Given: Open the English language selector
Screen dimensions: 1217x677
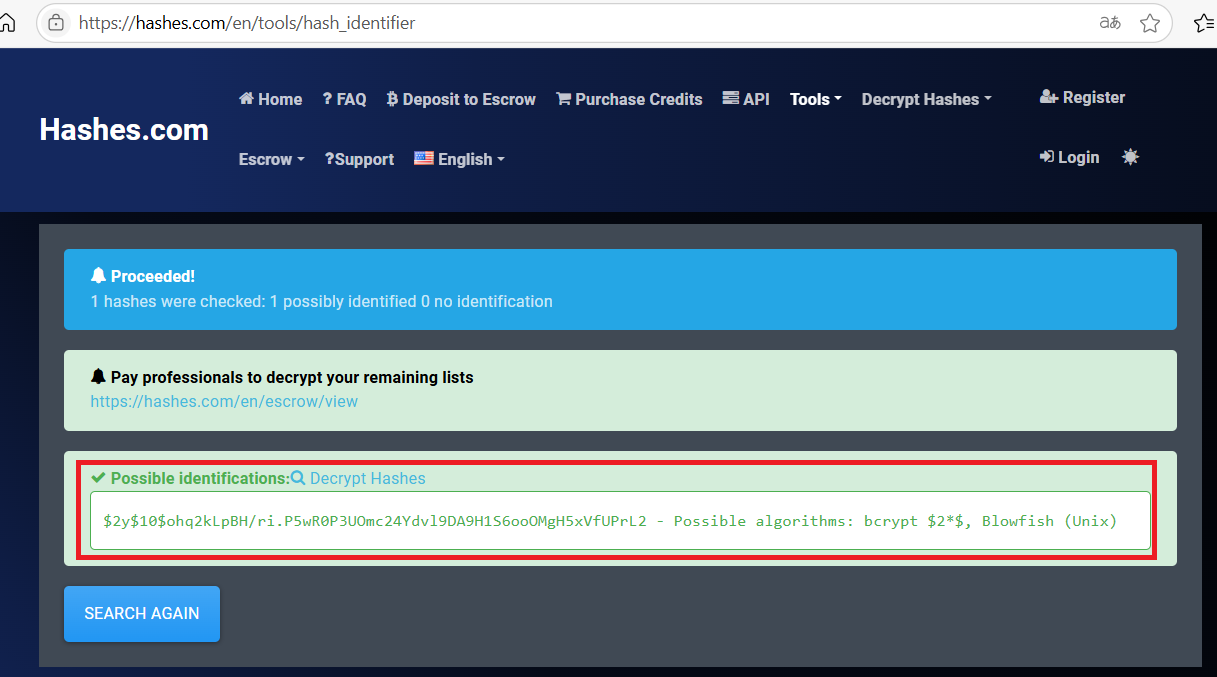Looking at the screenshot, I should [x=459, y=159].
